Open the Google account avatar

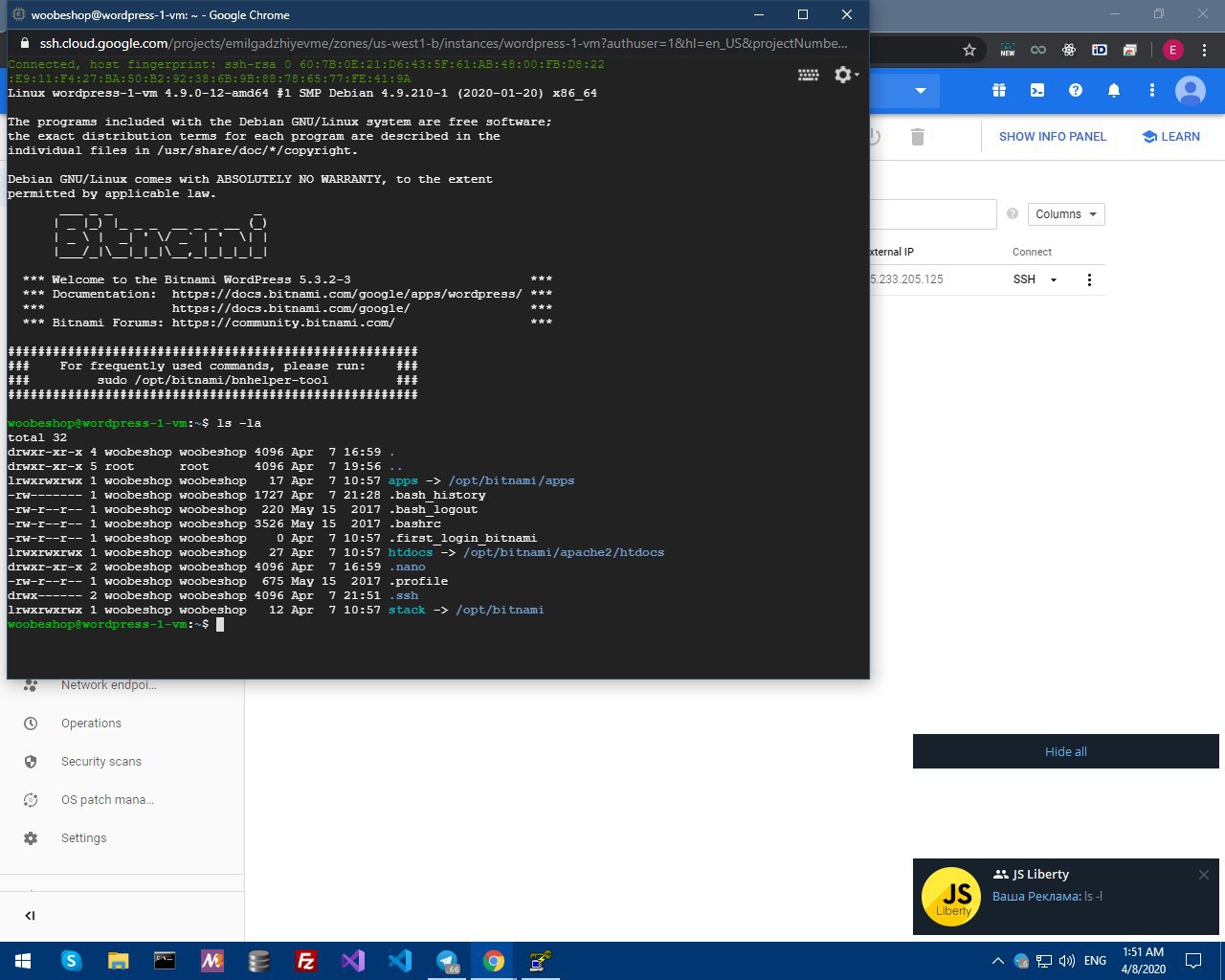coord(1191,91)
